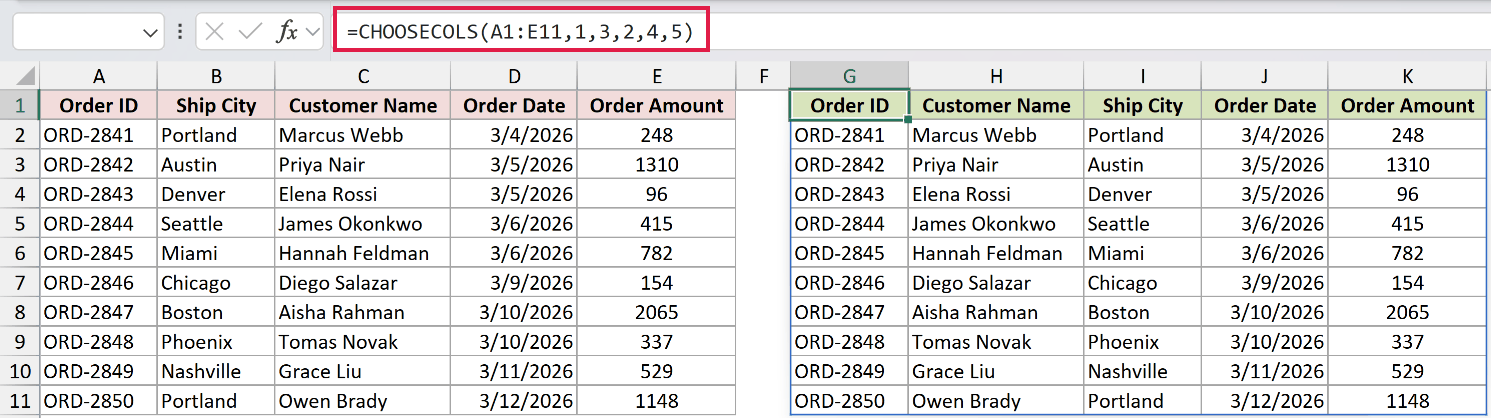Select column E header
The image size is (1491, 418).
[x=657, y=76]
